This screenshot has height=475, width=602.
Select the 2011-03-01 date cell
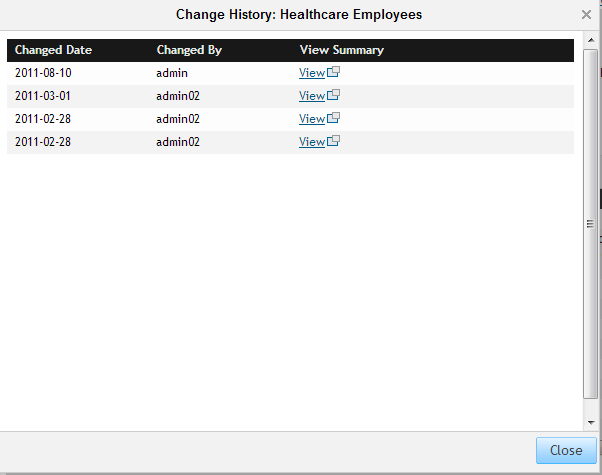click(x=43, y=96)
